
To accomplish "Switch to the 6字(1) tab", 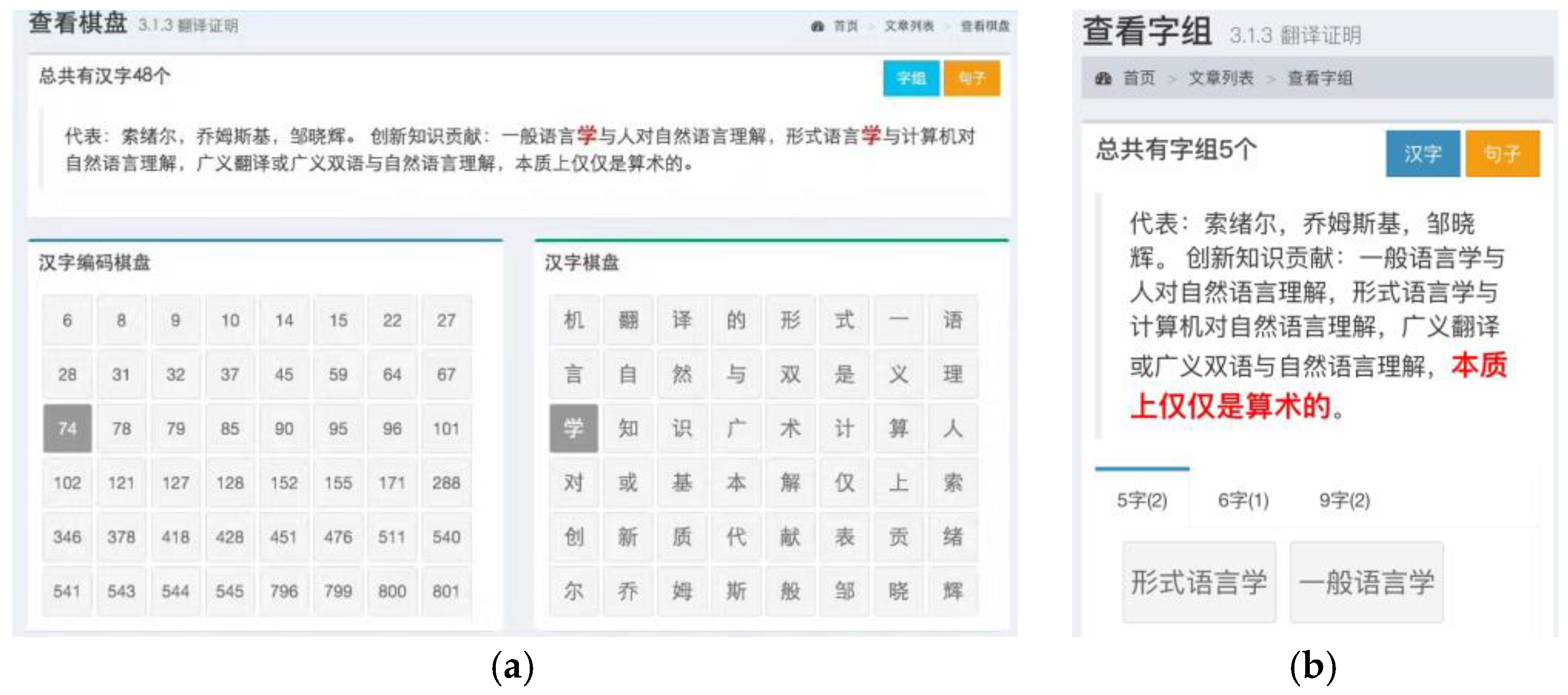I will point(1243,500).
